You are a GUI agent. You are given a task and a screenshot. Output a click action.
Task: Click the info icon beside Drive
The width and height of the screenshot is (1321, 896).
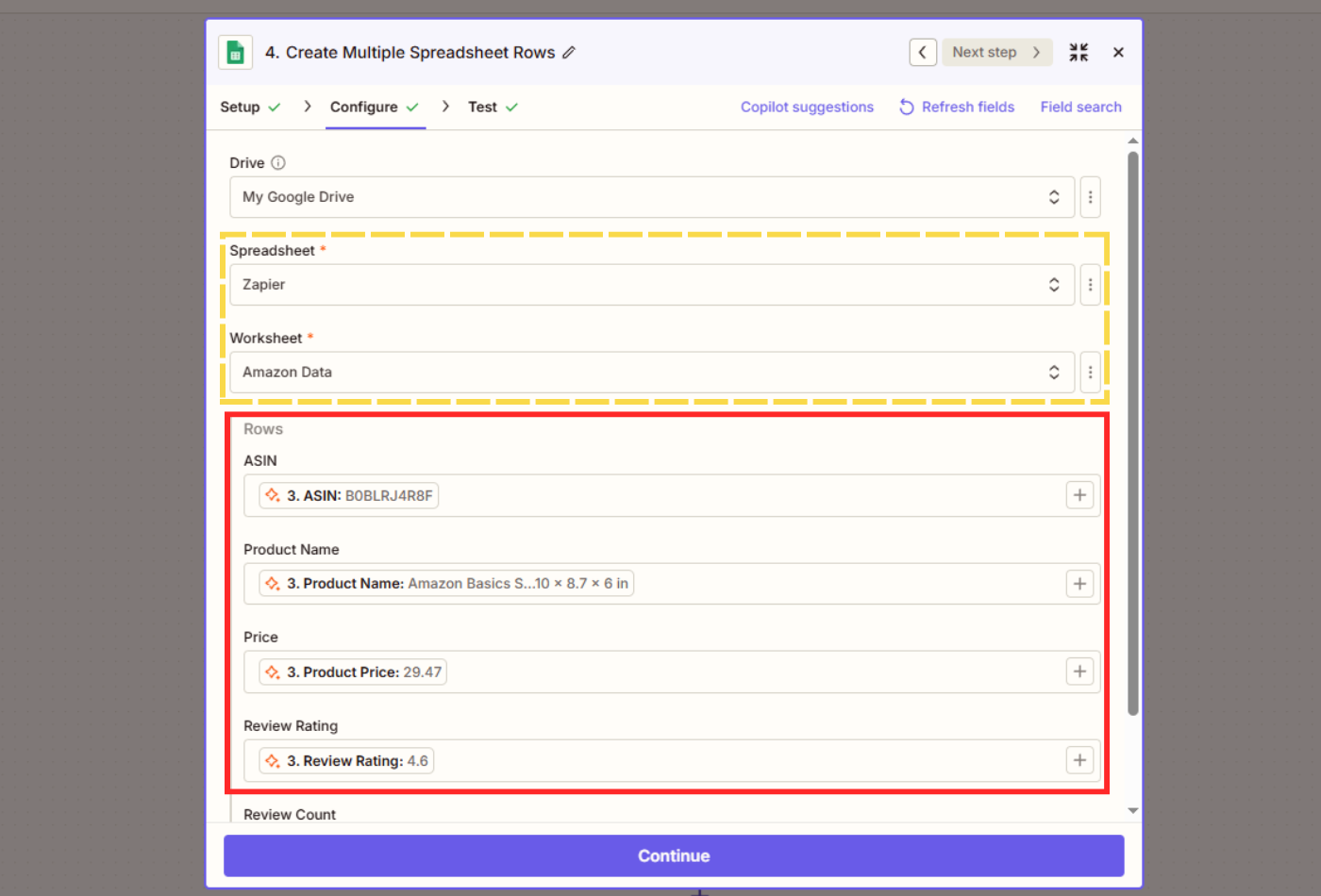(x=278, y=163)
